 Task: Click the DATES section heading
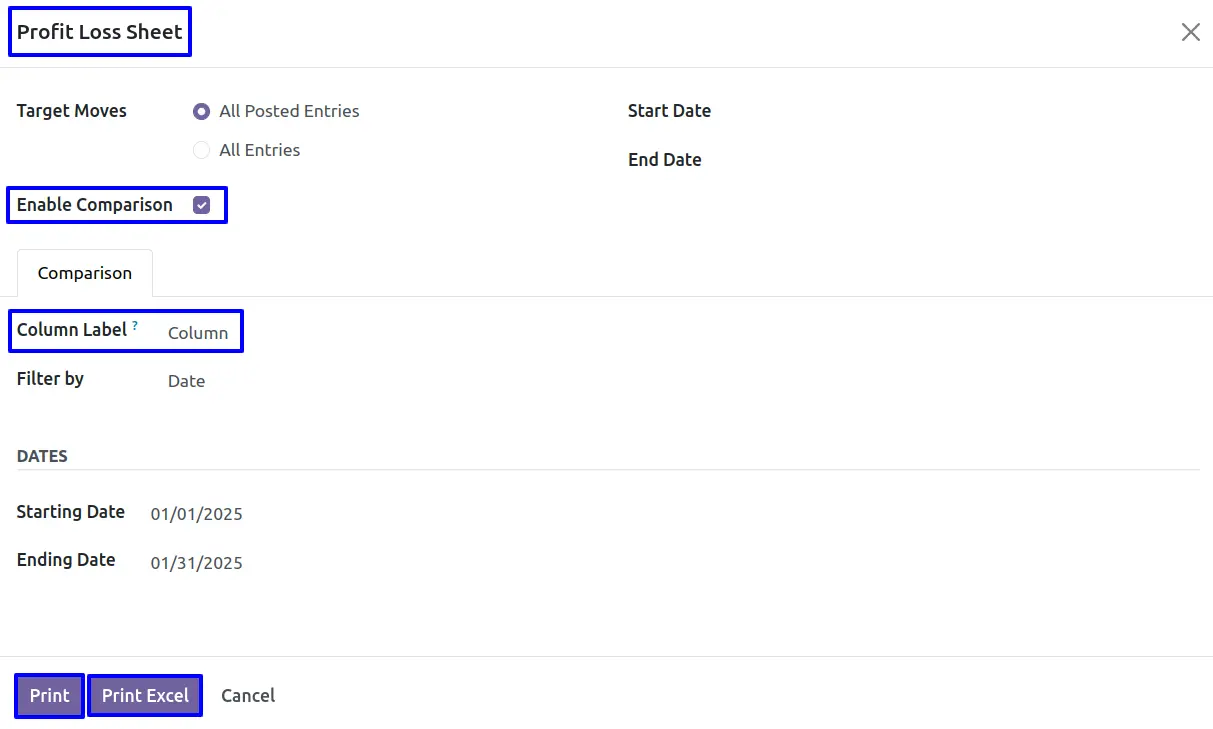42,456
